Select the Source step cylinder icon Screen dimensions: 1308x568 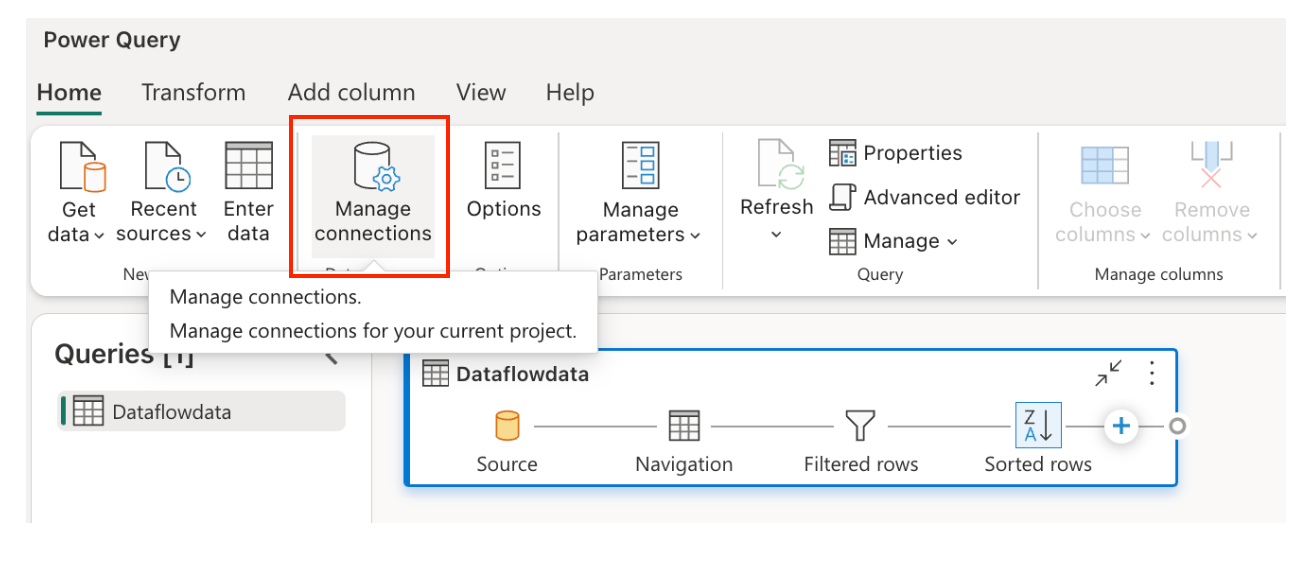pos(507,426)
